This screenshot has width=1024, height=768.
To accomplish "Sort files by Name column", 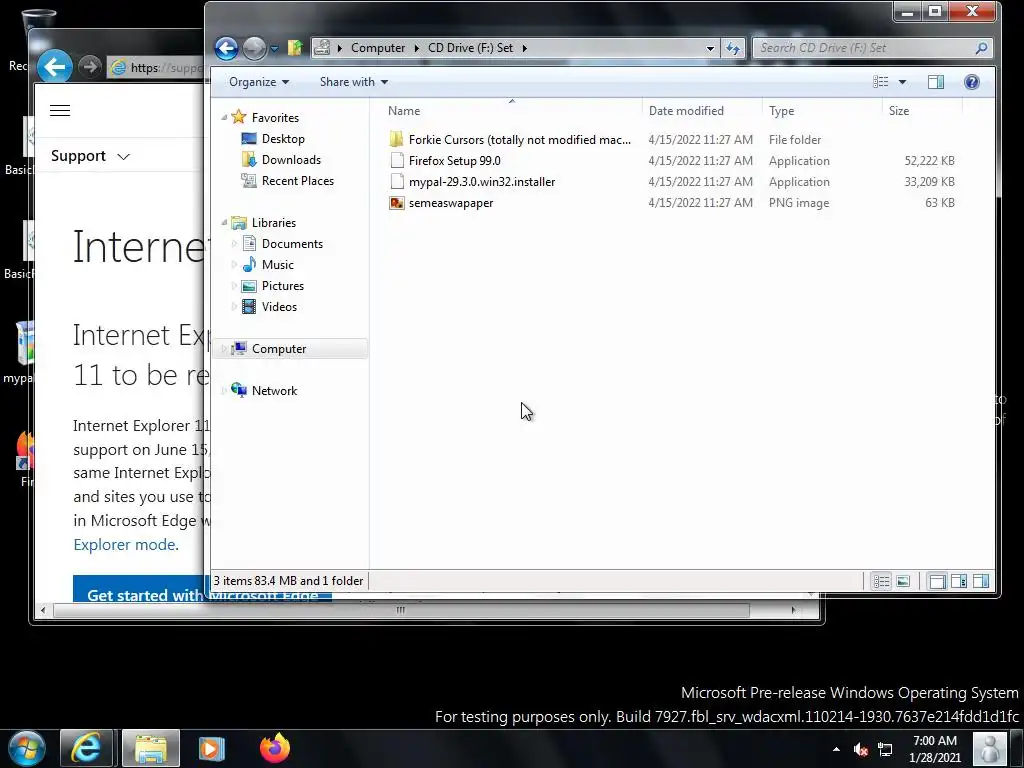I will tap(512, 111).
